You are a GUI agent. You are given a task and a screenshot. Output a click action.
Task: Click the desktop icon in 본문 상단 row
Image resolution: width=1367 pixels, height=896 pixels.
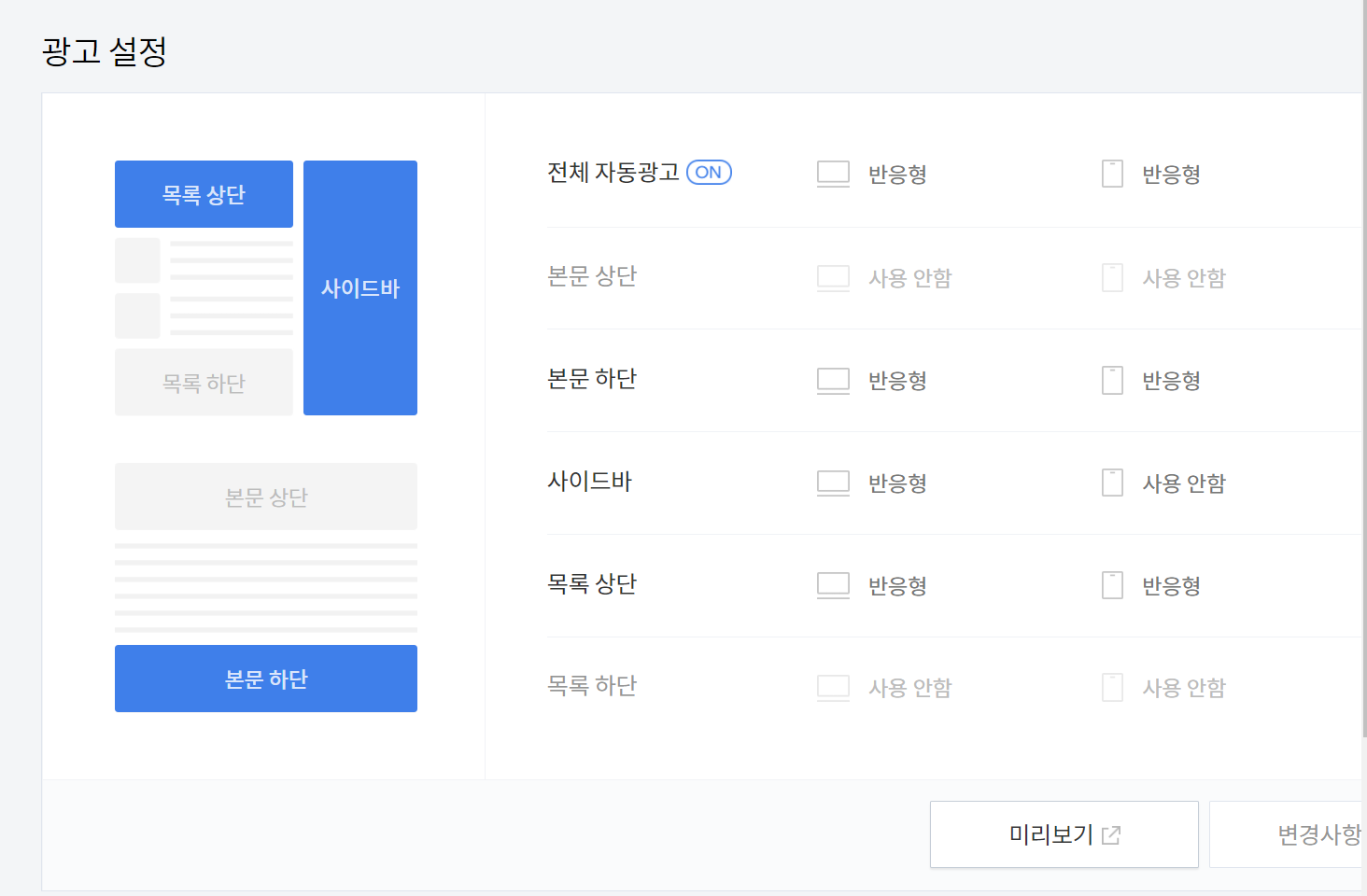(833, 277)
